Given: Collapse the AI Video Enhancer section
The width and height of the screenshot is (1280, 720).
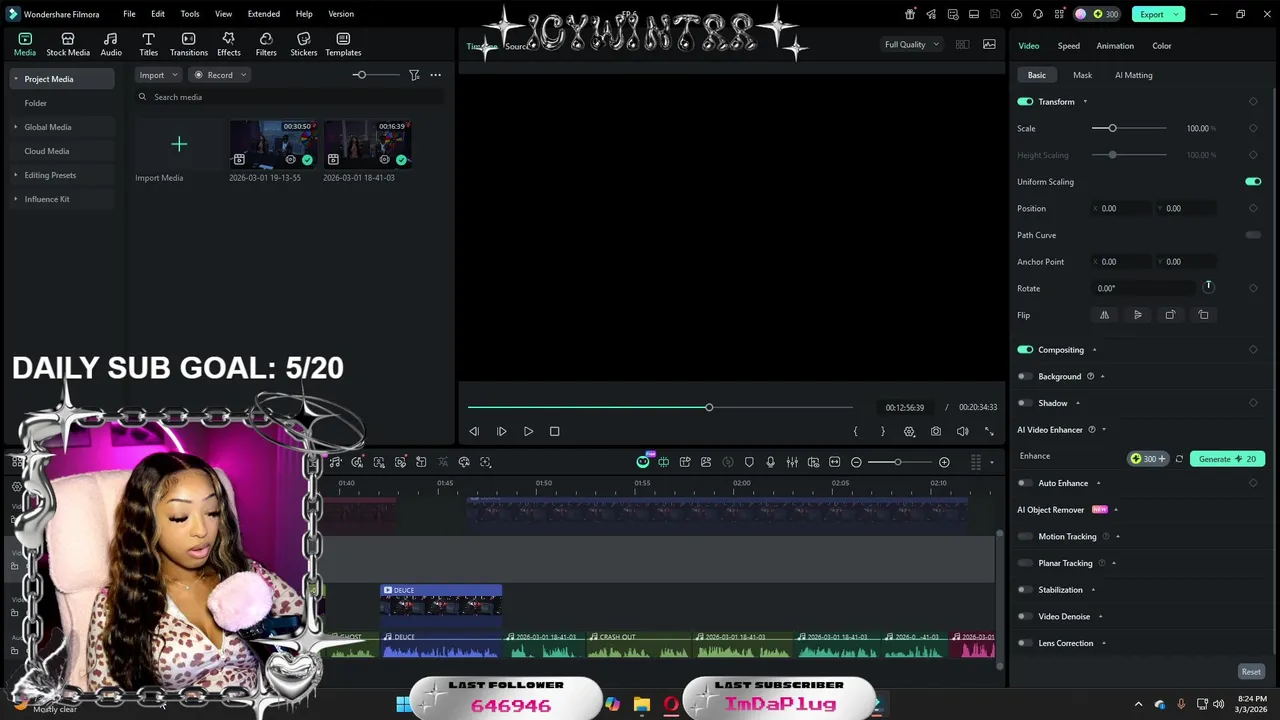Looking at the screenshot, I should (x=1103, y=430).
